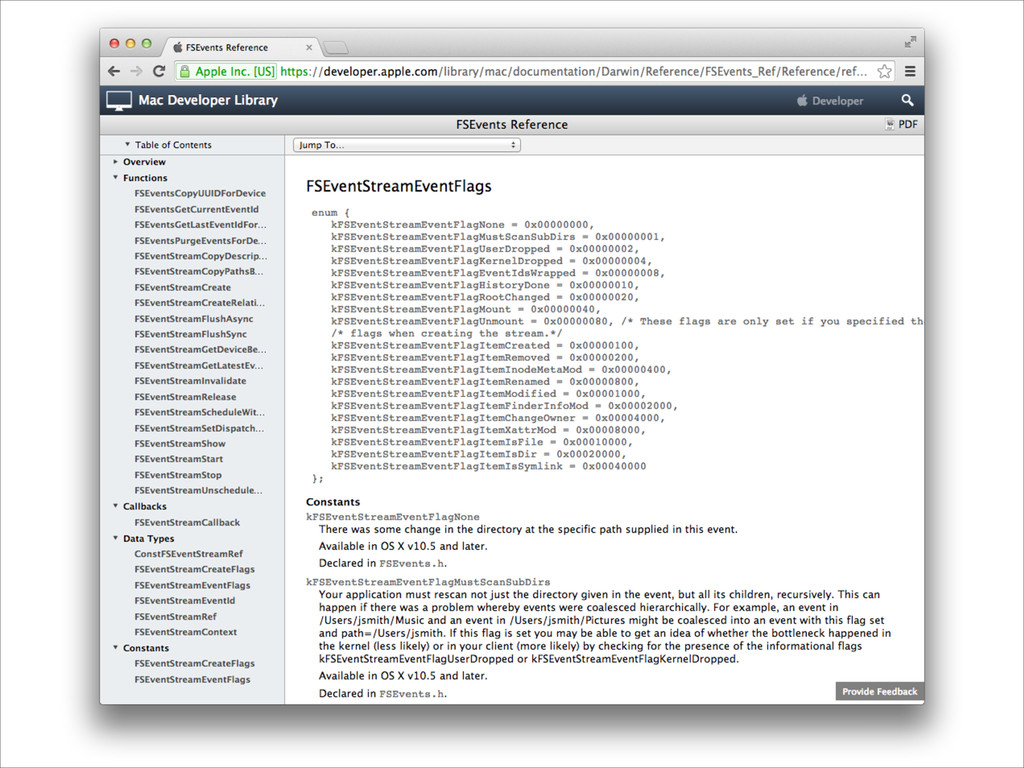
Task: Click the Apple Developer logo link
Action: tap(830, 101)
